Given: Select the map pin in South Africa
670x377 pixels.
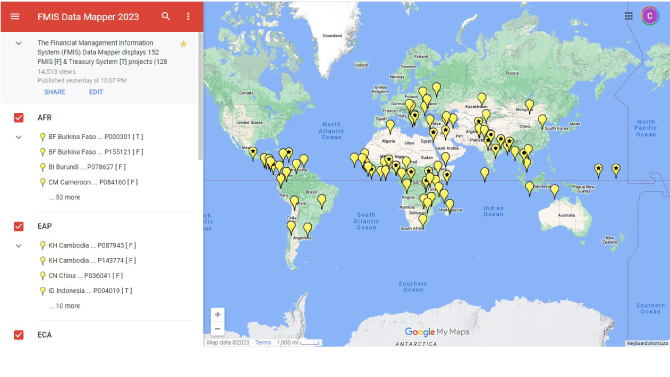Looking at the screenshot, I should [x=423, y=221].
